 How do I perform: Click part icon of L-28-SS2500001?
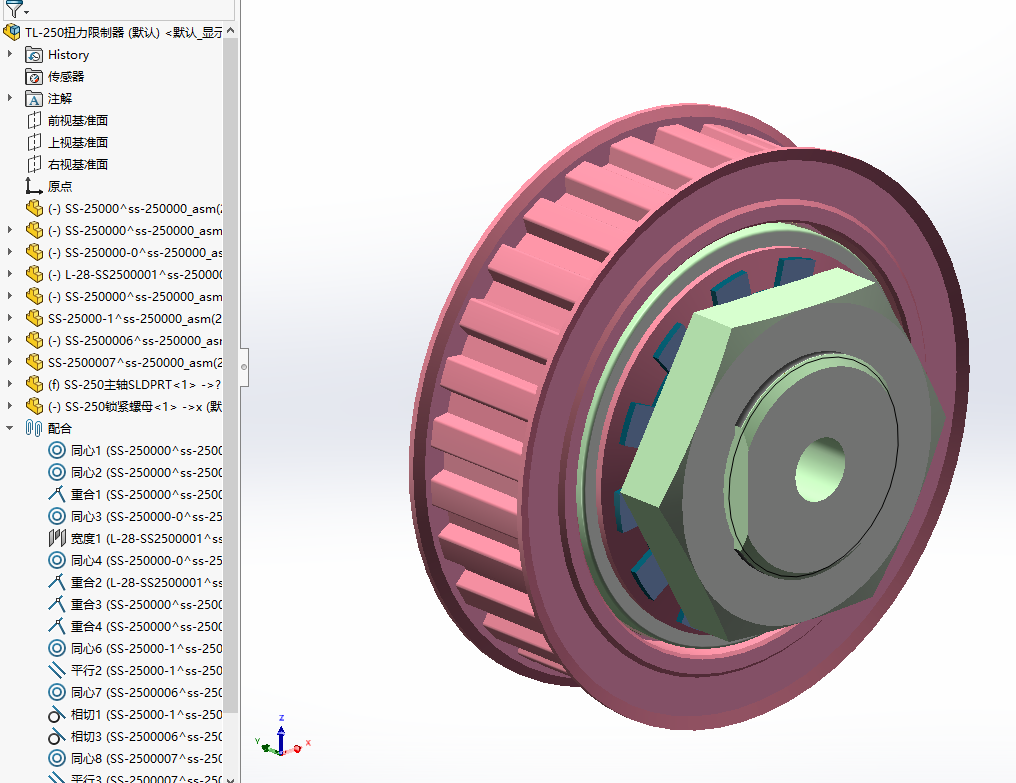coord(34,274)
